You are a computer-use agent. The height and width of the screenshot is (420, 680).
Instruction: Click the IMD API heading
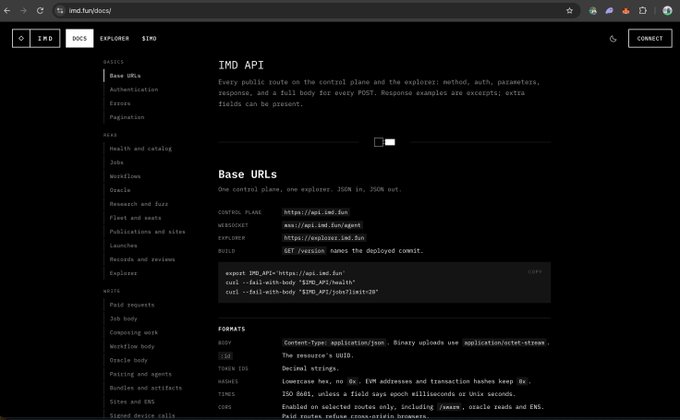(x=241, y=65)
